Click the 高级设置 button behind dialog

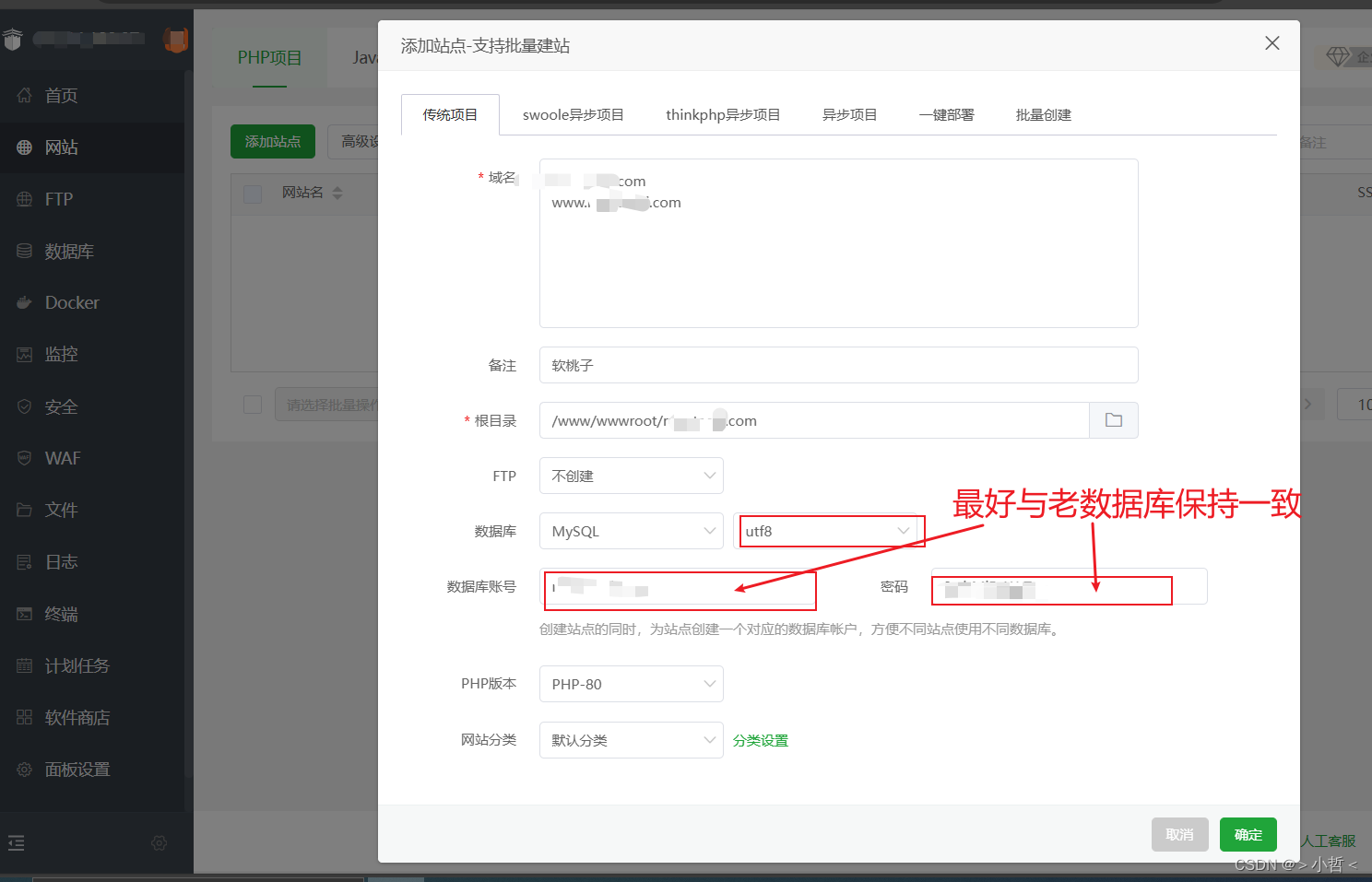click(x=354, y=141)
